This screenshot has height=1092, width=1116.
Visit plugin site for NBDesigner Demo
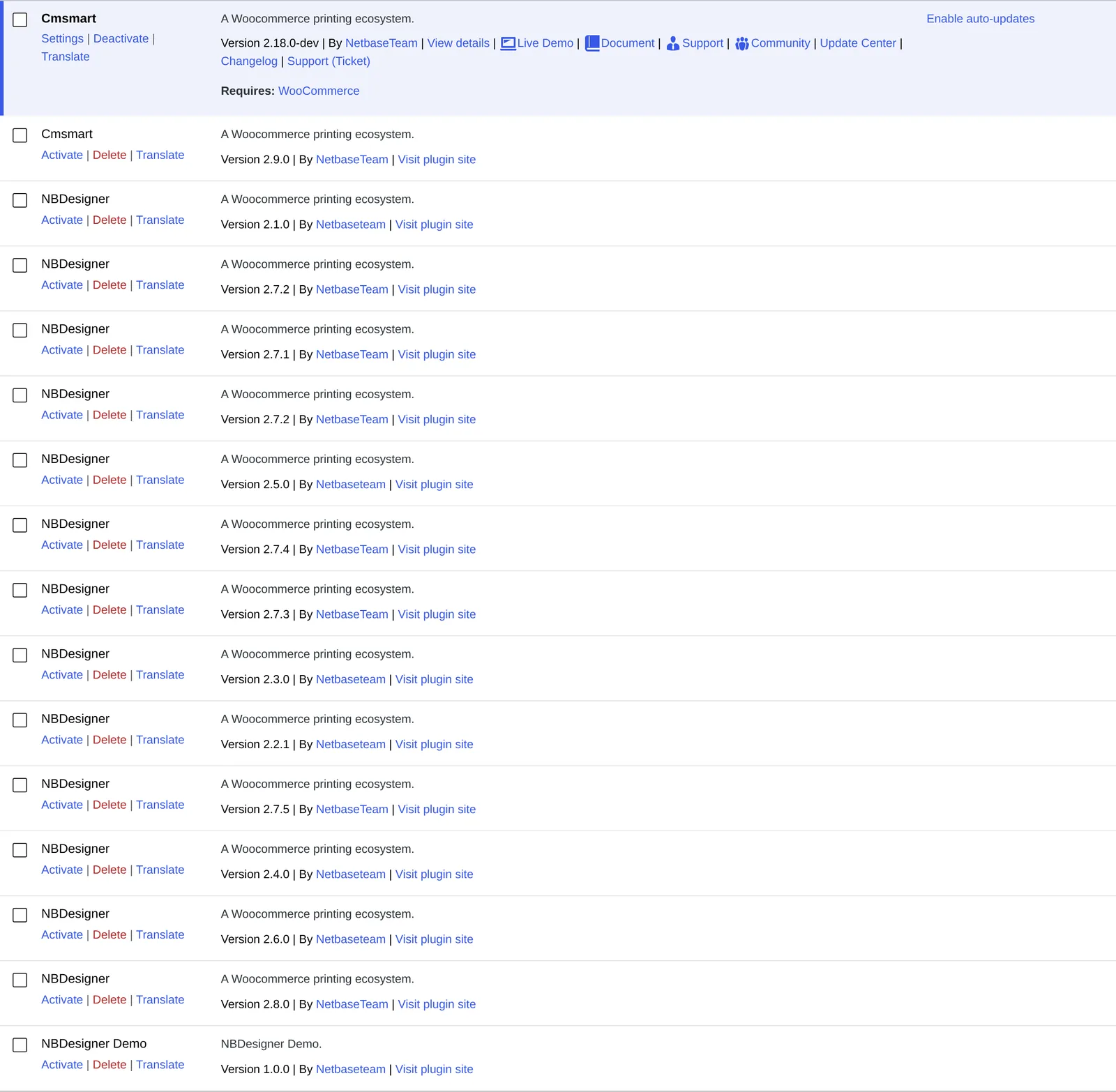pyautogui.click(x=434, y=1069)
